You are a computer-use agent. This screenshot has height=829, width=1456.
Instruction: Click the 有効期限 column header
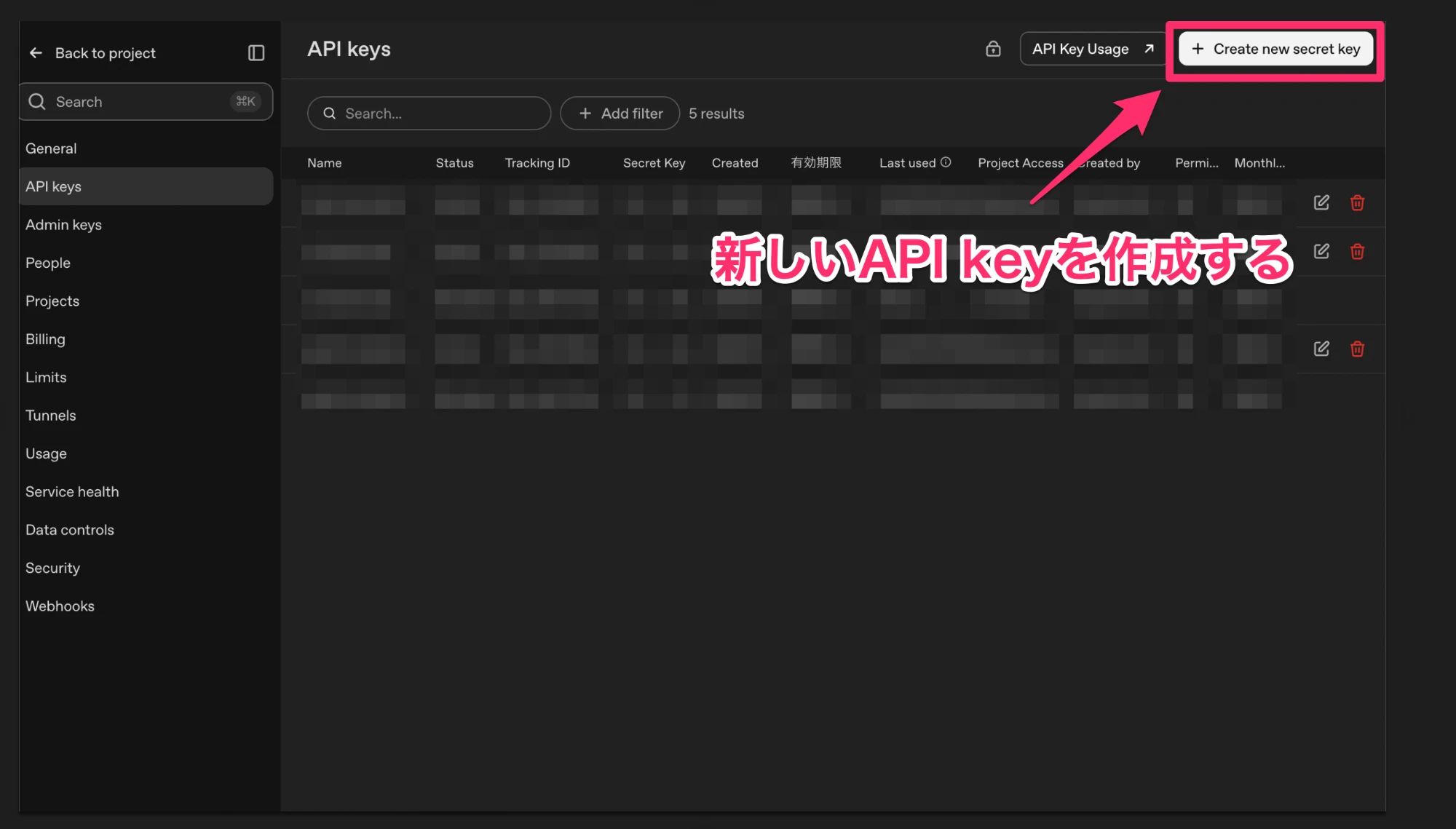(816, 162)
